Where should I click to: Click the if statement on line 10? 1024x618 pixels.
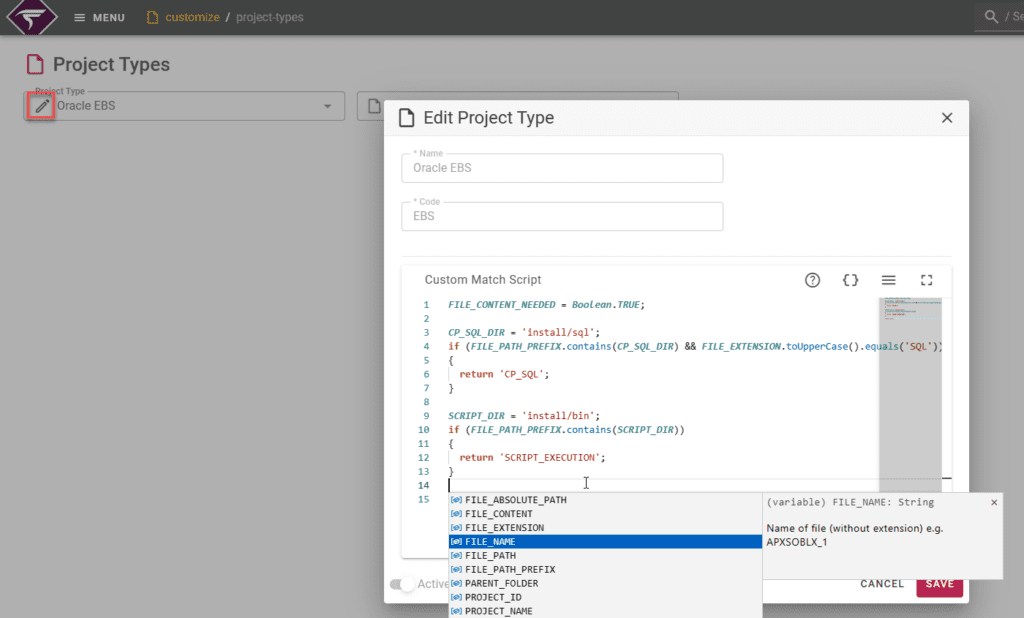pyautogui.click(x=566, y=430)
